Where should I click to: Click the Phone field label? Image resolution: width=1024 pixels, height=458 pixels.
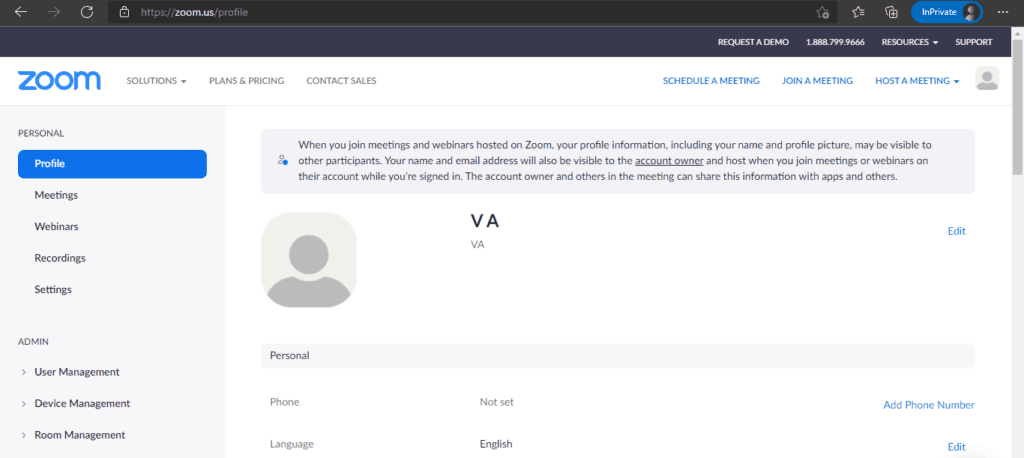point(284,402)
